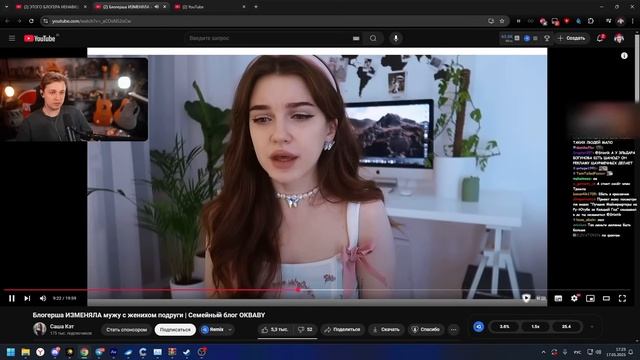Viewport: 640px width, 360px height.
Task: Bookmark this page with the star
Action: [x=502, y=21]
